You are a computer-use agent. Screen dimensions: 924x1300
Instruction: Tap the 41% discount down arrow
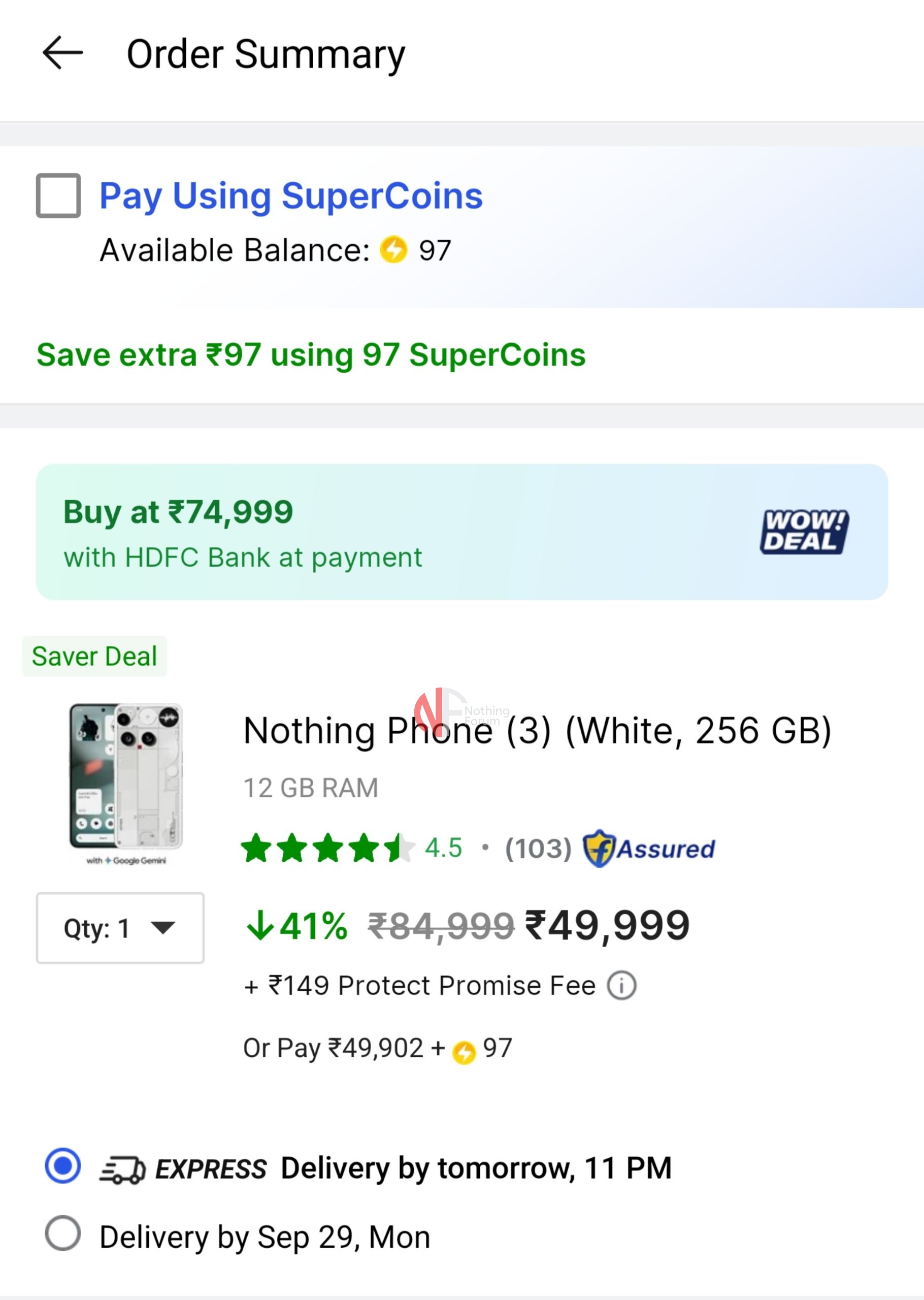coord(260,926)
